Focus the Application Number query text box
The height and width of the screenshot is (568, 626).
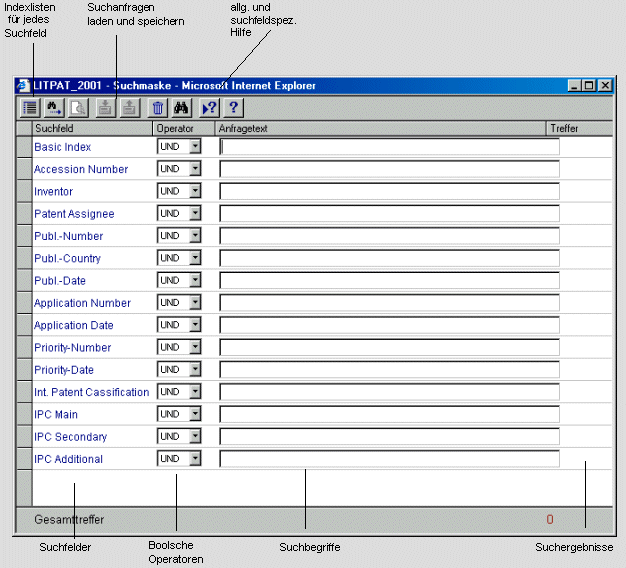[x=389, y=303]
